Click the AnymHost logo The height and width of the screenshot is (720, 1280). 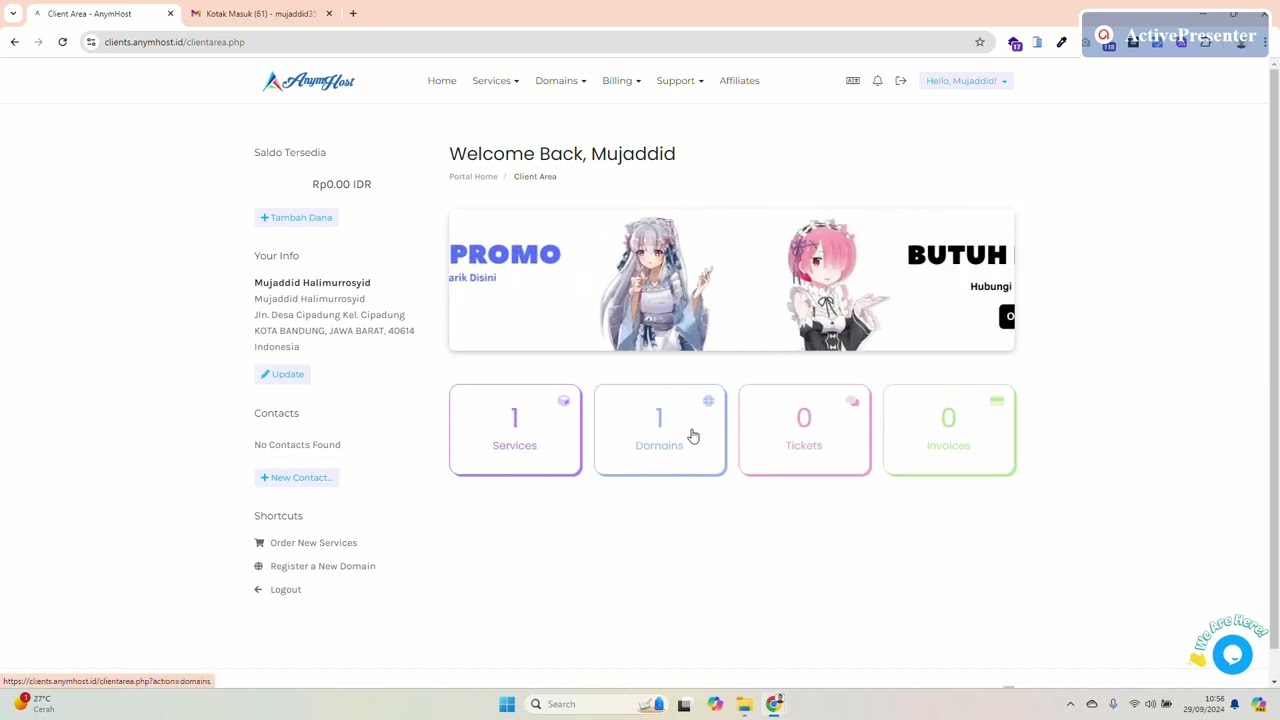point(308,81)
